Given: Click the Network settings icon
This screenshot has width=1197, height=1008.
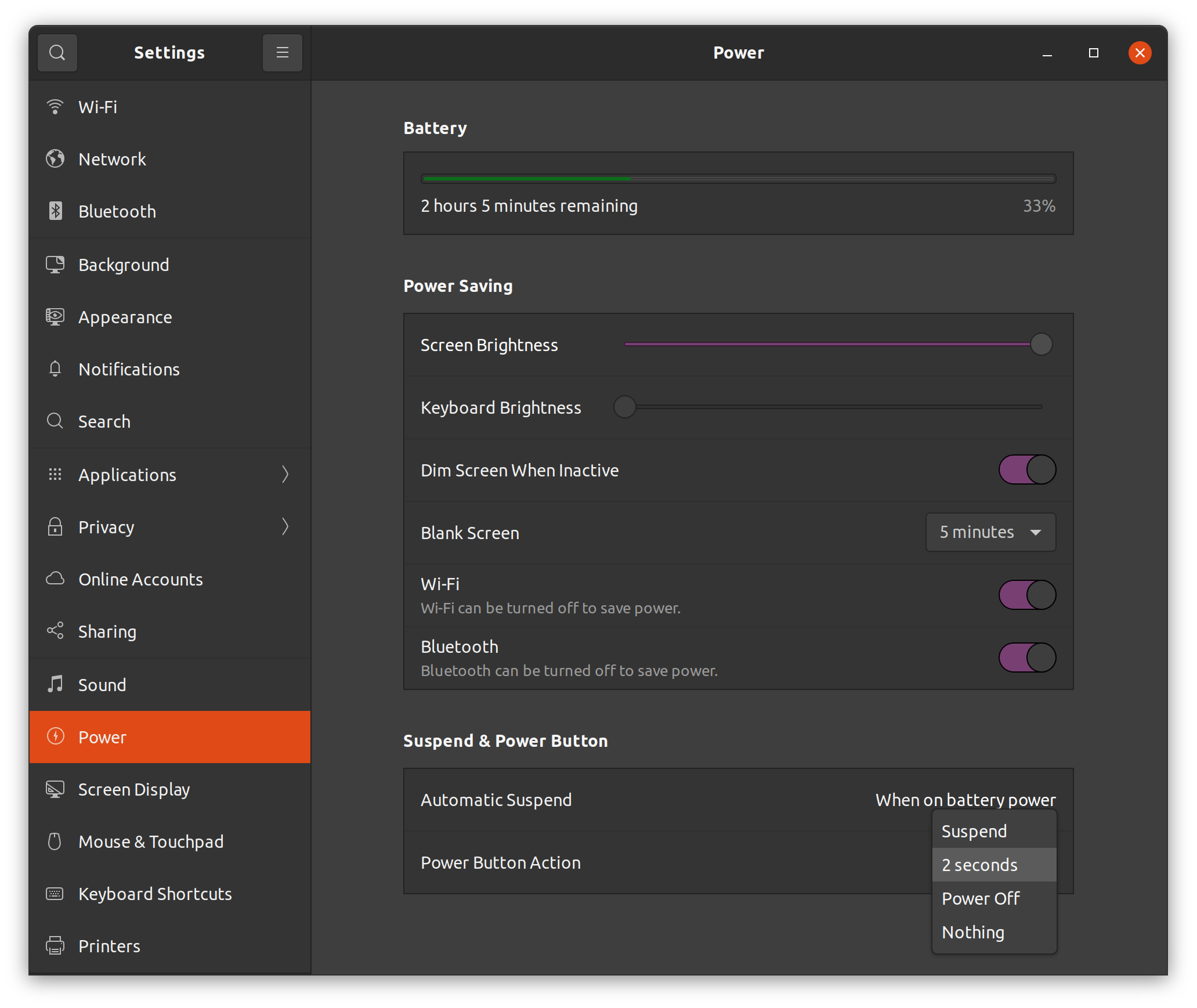Looking at the screenshot, I should point(55,158).
